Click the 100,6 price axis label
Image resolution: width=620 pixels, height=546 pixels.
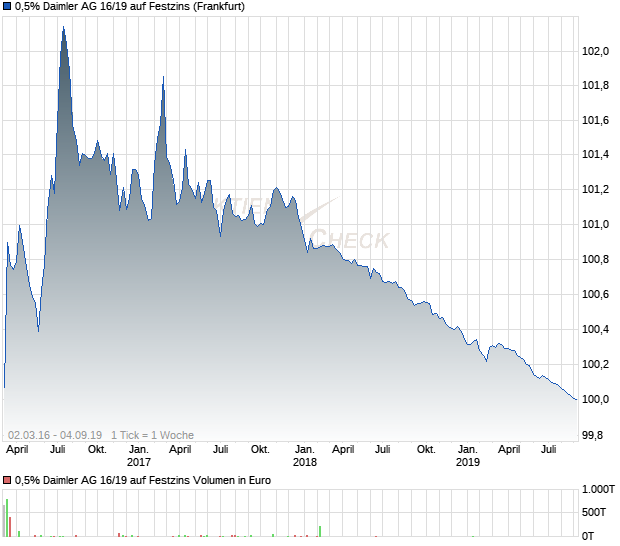click(x=595, y=294)
